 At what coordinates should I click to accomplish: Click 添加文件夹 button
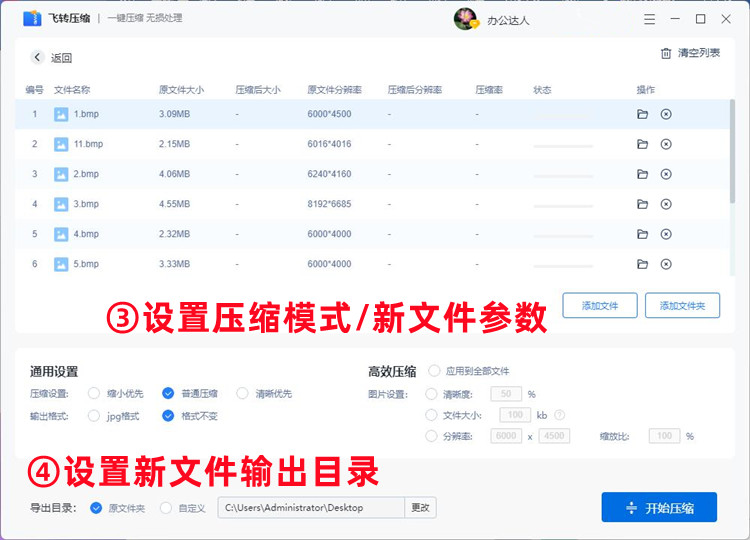click(x=682, y=306)
